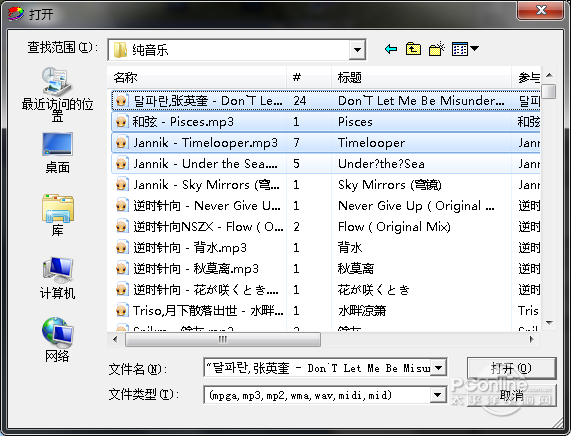Click the horizontal scrollbar thumb
Image resolution: width=571 pixels, height=436 pixels.
click(223, 339)
